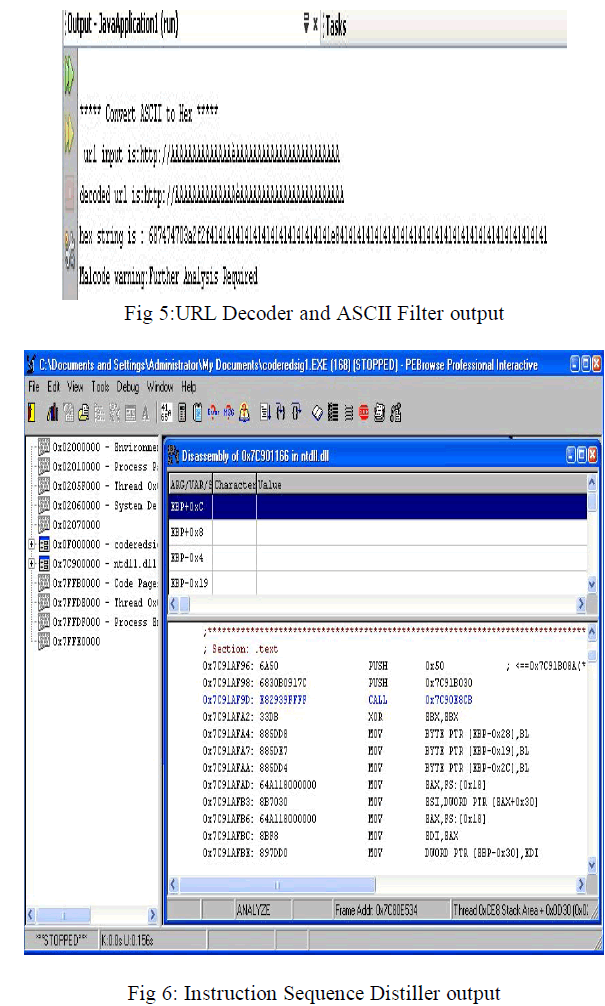The height and width of the screenshot is (1006, 605).
Task: Select the 0x7FFB0000 Code Page tree item
Action: (x=96, y=583)
